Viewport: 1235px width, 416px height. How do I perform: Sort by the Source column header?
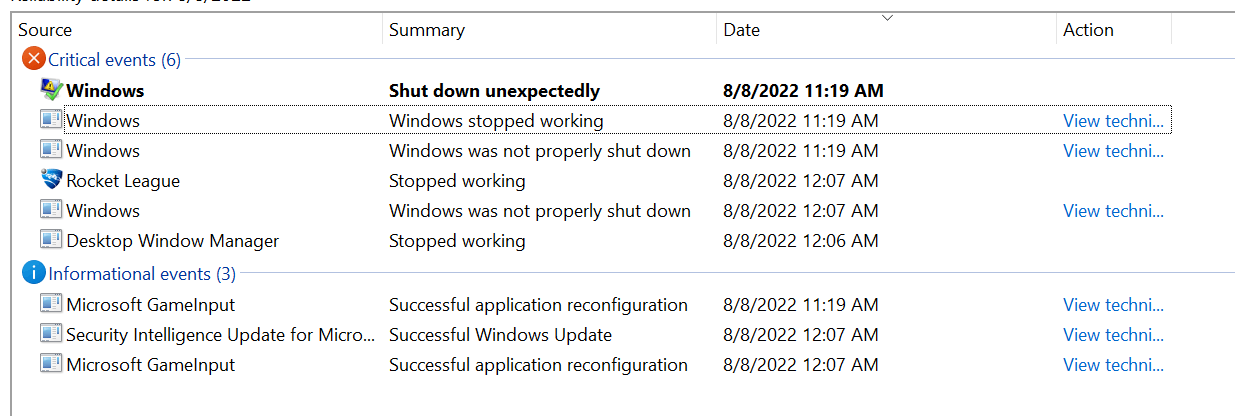196,30
